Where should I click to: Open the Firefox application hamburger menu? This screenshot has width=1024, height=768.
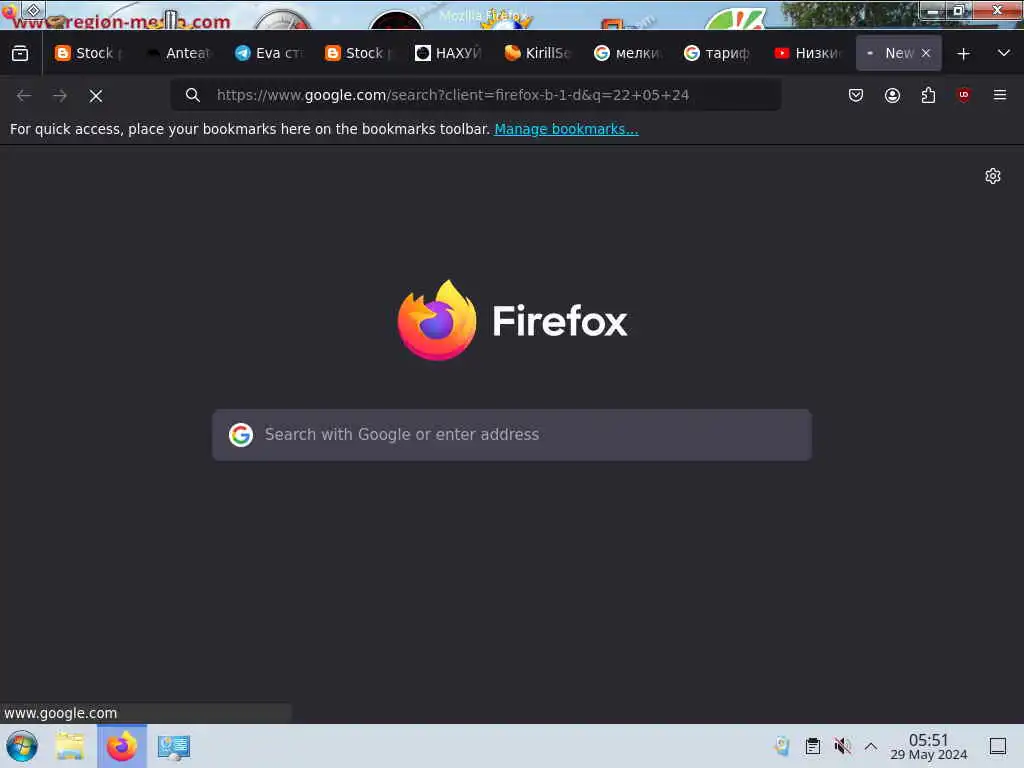pos(1000,95)
